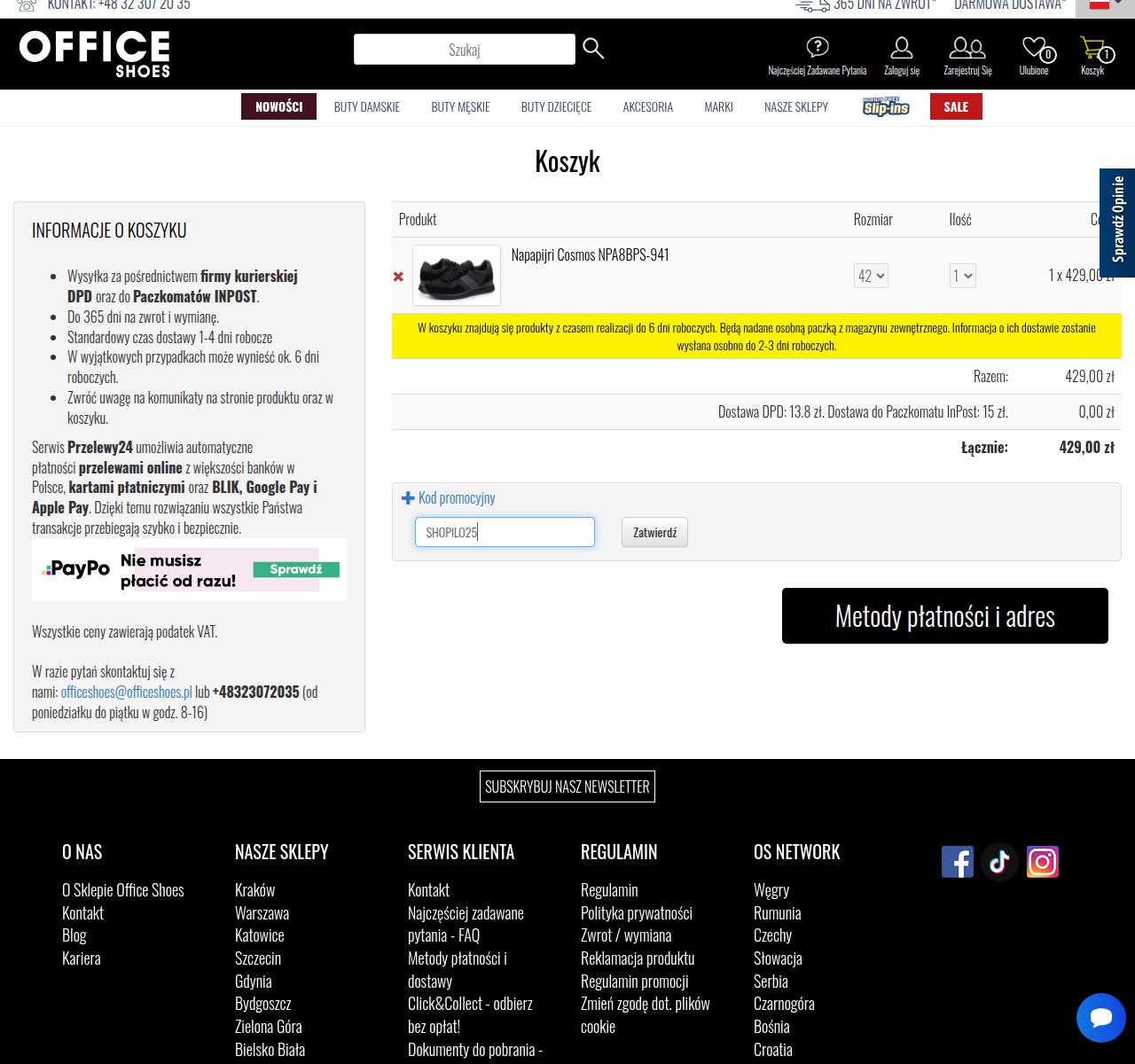Proceed to Metody płatności i adres

(x=945, y=615)
